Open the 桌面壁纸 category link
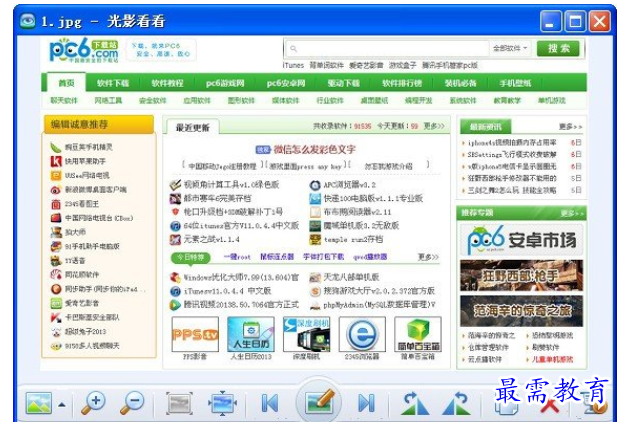 (x=374, y=100)
